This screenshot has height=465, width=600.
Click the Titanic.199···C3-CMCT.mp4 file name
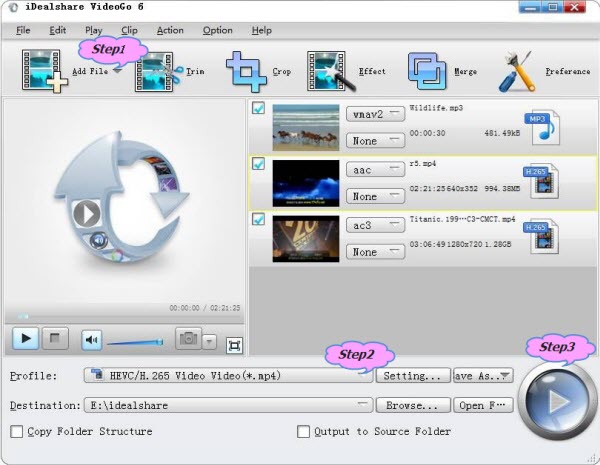(x=462, y=219)
